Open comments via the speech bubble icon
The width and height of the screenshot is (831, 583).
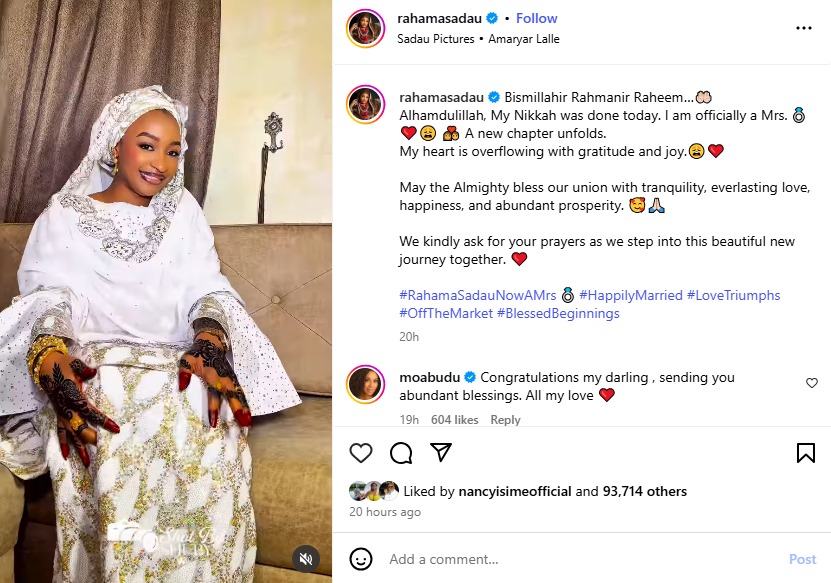(401, 453)
